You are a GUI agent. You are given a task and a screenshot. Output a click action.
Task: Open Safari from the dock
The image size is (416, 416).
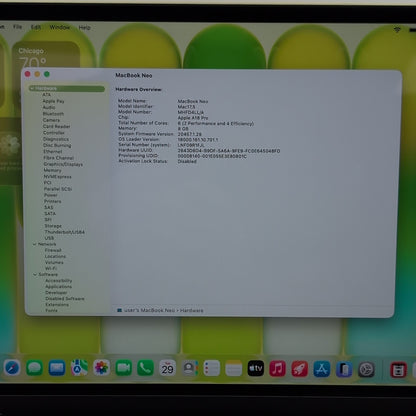pyautogui.click(x=12, y=368)
